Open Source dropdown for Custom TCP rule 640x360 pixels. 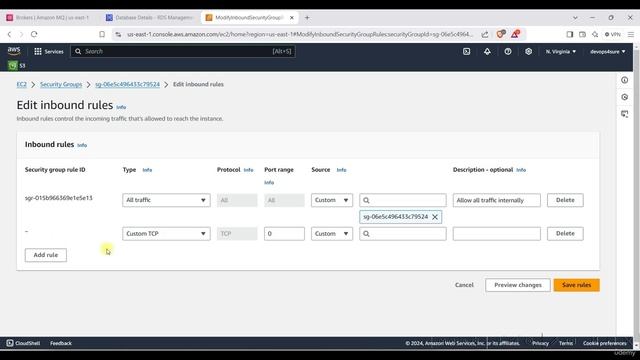332,233
